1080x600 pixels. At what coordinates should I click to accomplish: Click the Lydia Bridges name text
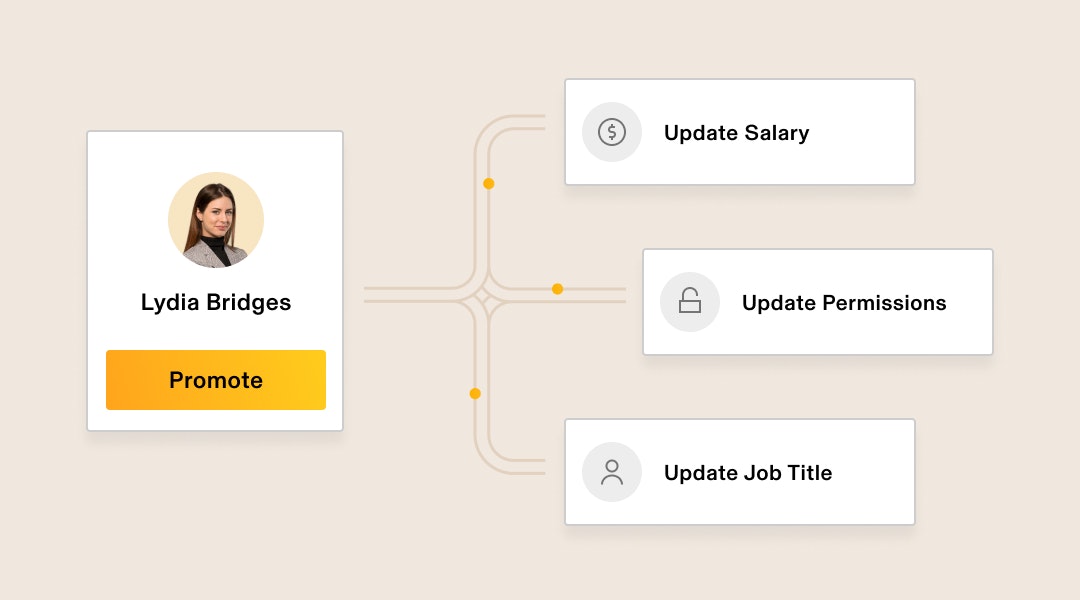pos(216,302)
